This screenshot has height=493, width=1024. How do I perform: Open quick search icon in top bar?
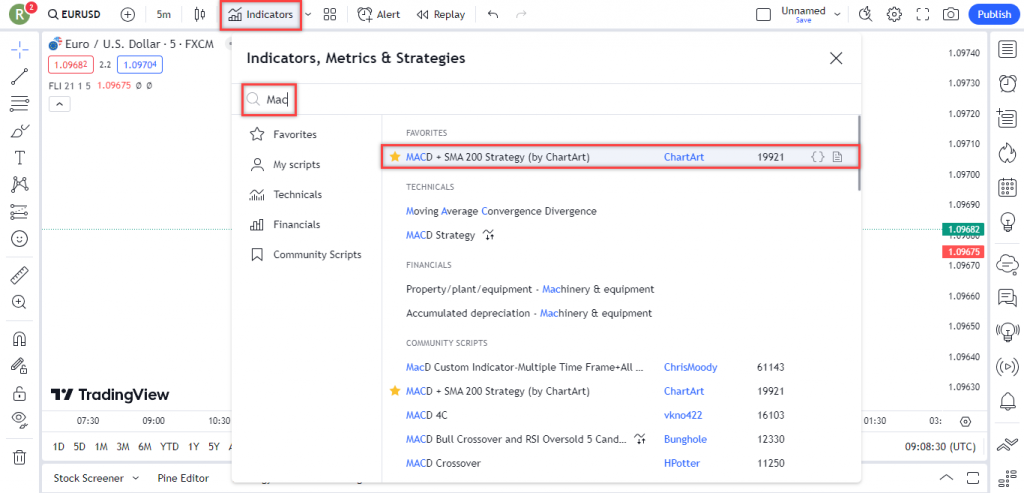[x=865, y=14]
